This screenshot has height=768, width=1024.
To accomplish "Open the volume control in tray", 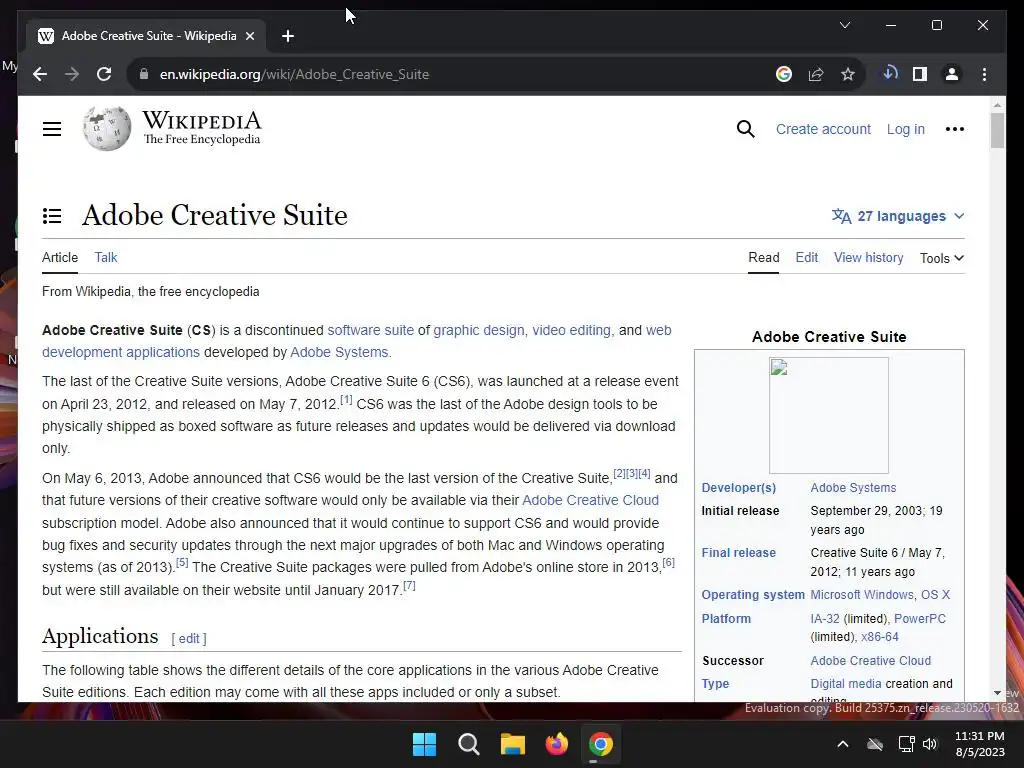I will (930, 744).
